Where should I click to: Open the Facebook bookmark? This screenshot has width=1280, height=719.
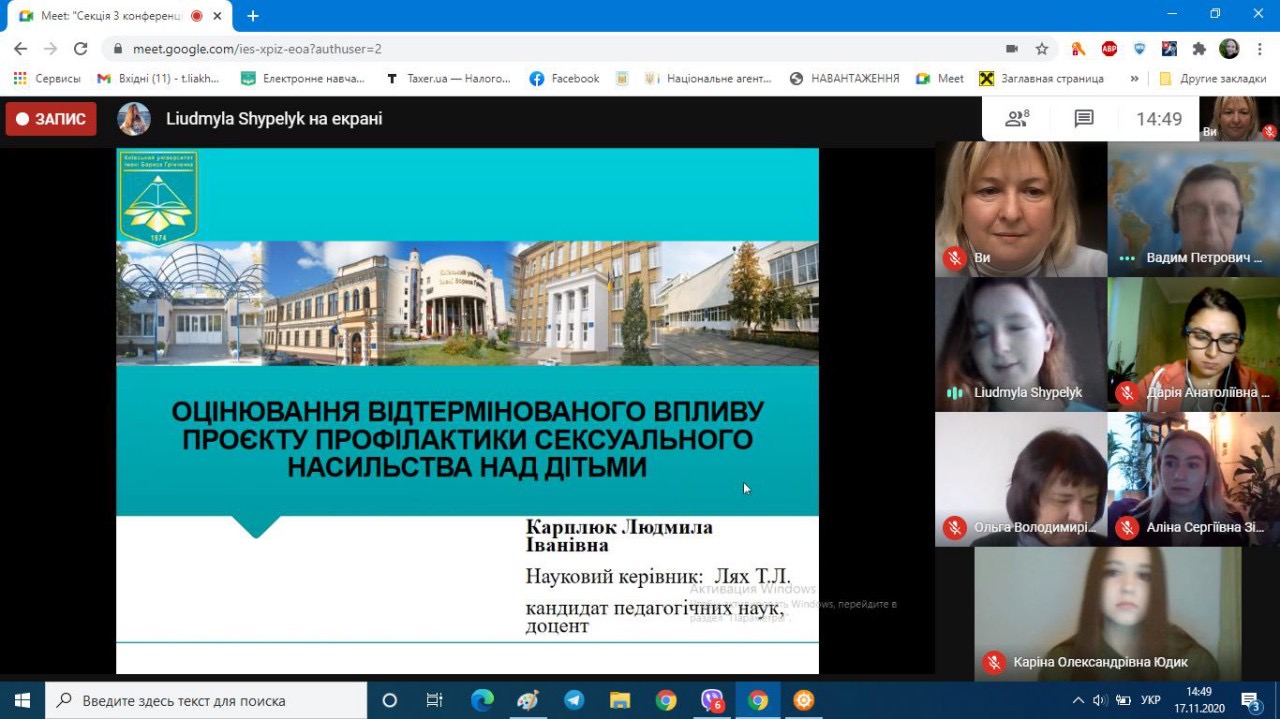tap(565, 78)
